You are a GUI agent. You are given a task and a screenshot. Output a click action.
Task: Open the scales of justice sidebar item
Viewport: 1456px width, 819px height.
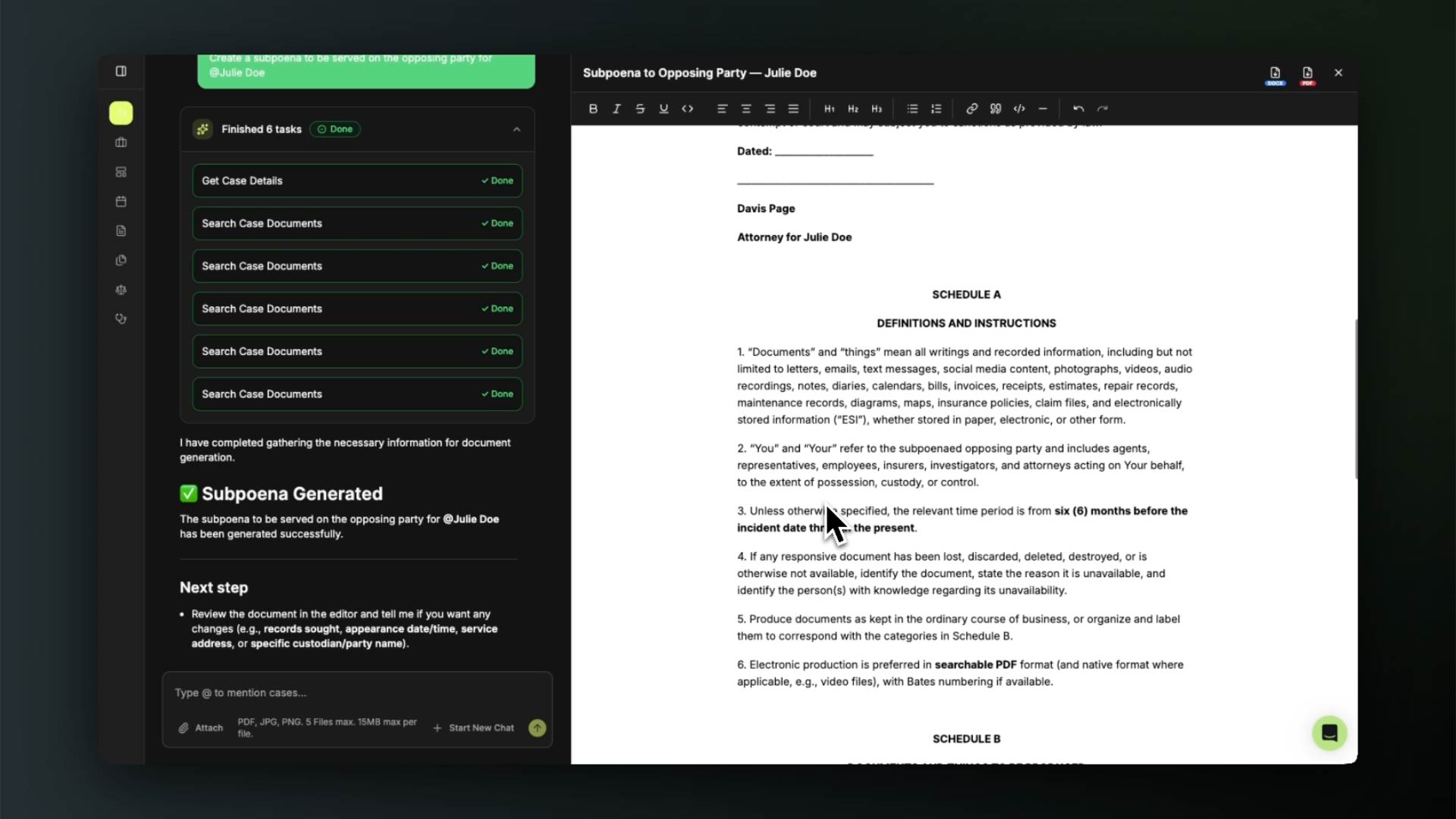coord(121,290)
